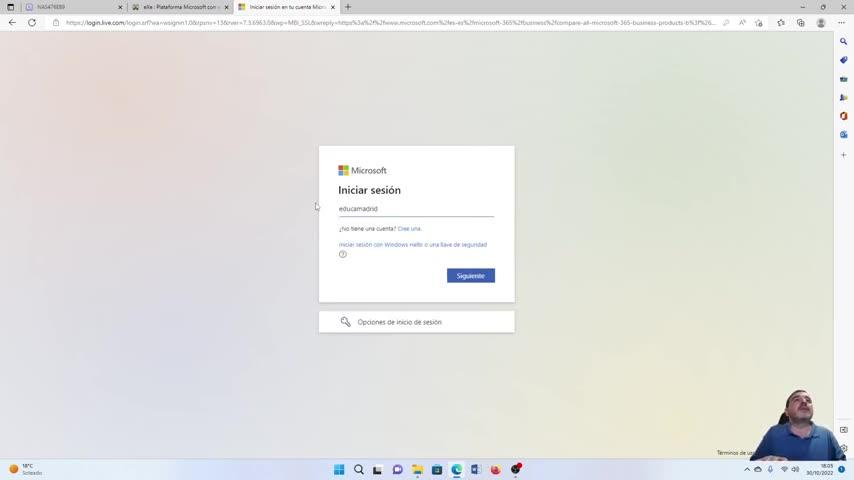Close the Iniciar sesión tab
The image size is (854, 480).
[x=333, y=7]
